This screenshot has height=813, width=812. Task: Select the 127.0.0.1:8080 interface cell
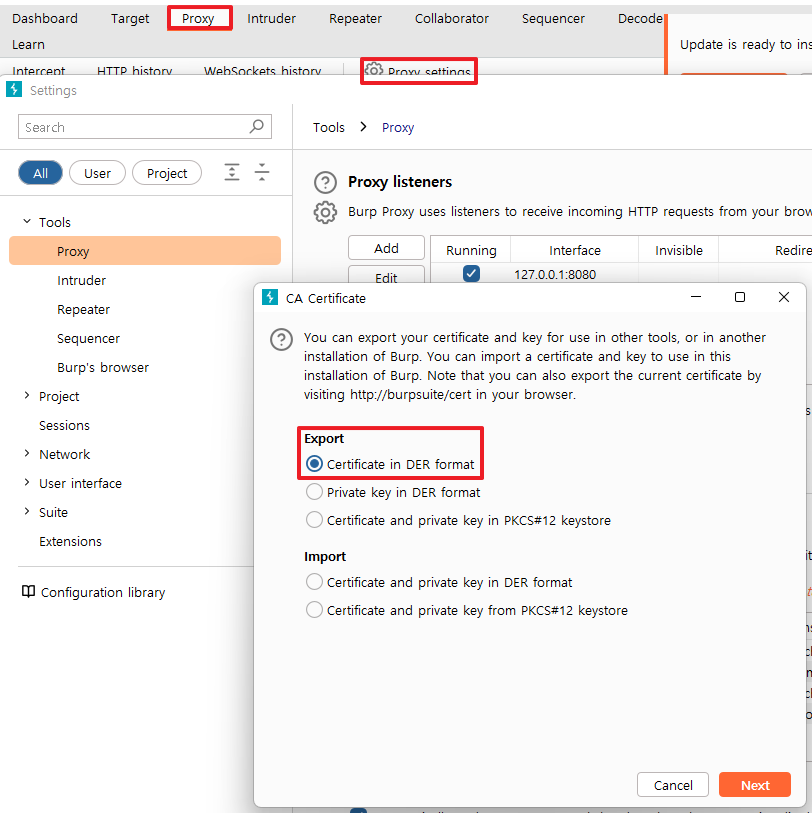click(575, 274)
